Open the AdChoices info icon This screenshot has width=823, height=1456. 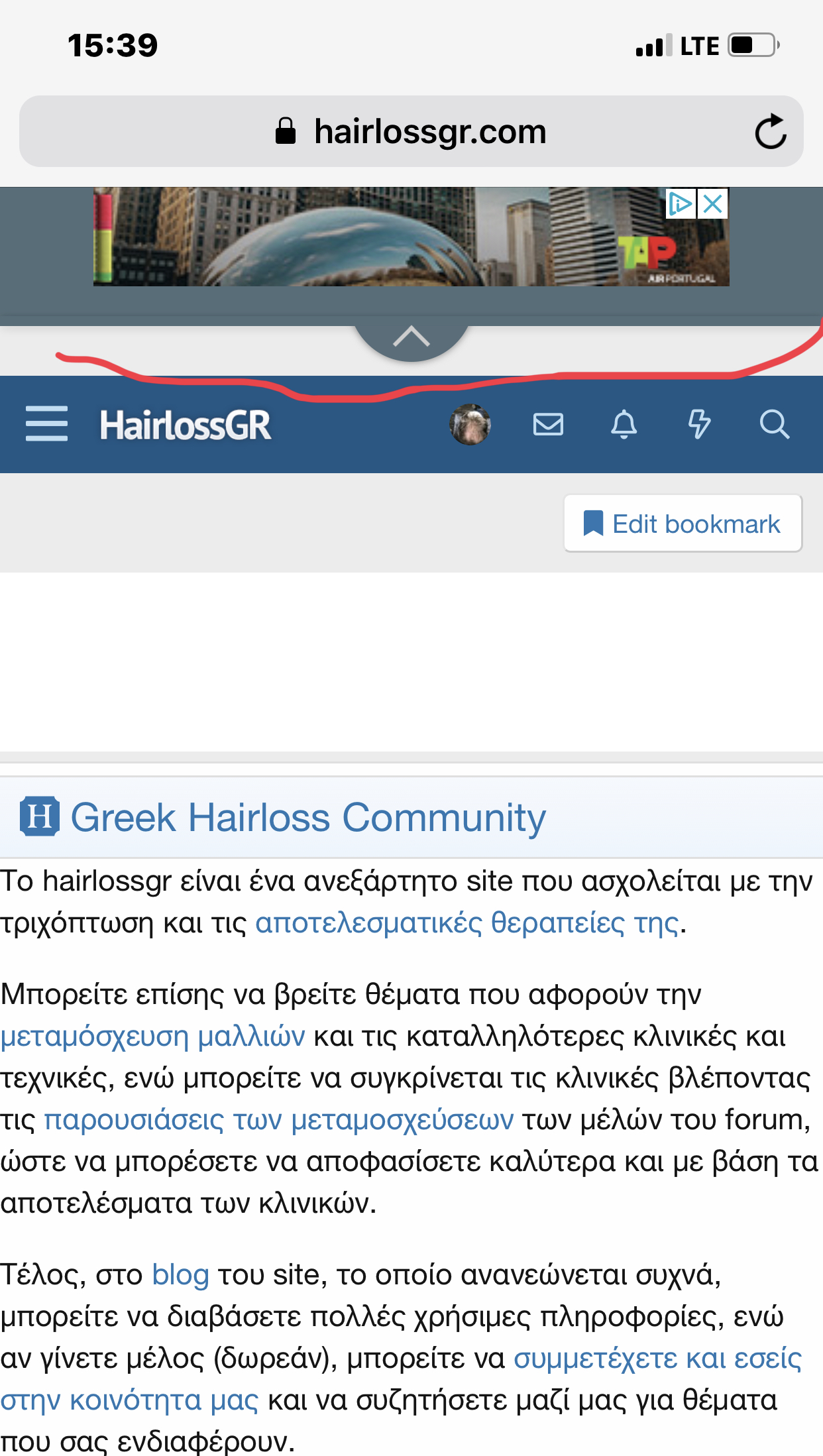tap(681, 203)
